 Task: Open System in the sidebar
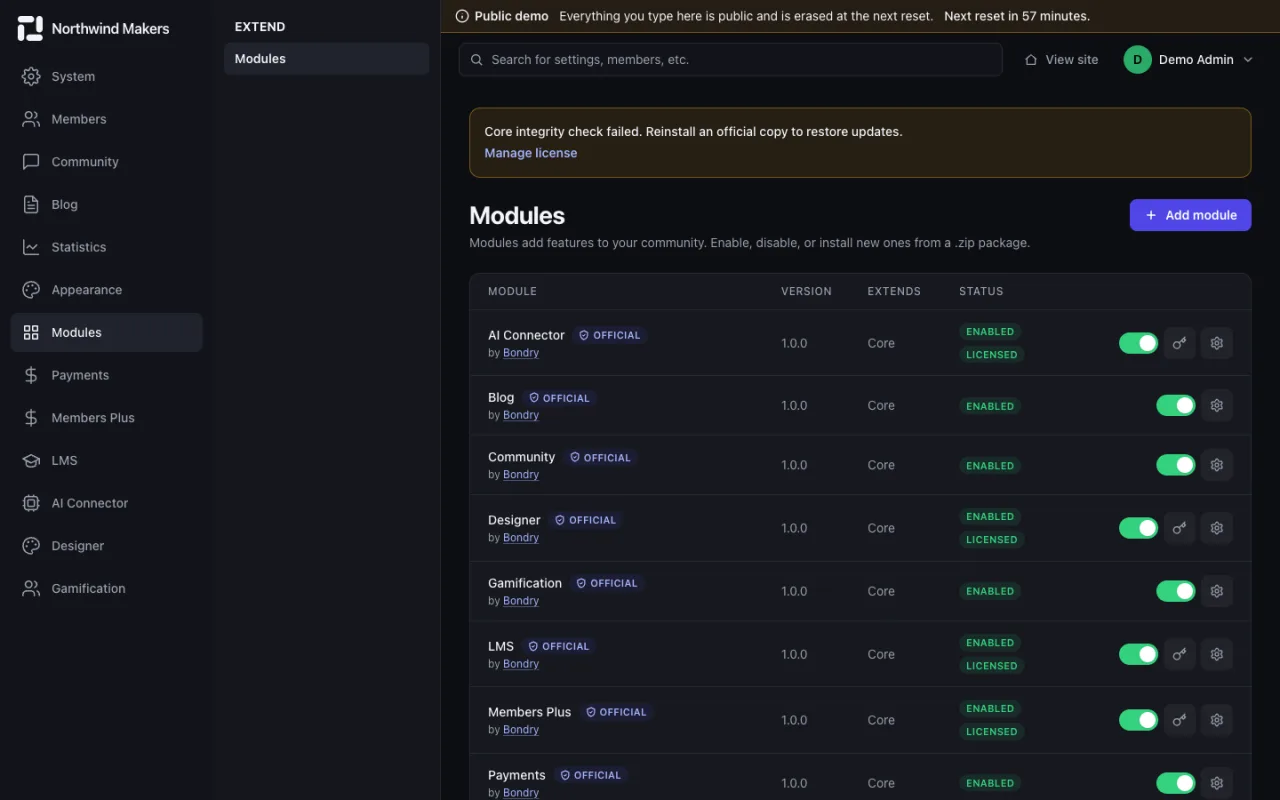click(x=106, y=76)
